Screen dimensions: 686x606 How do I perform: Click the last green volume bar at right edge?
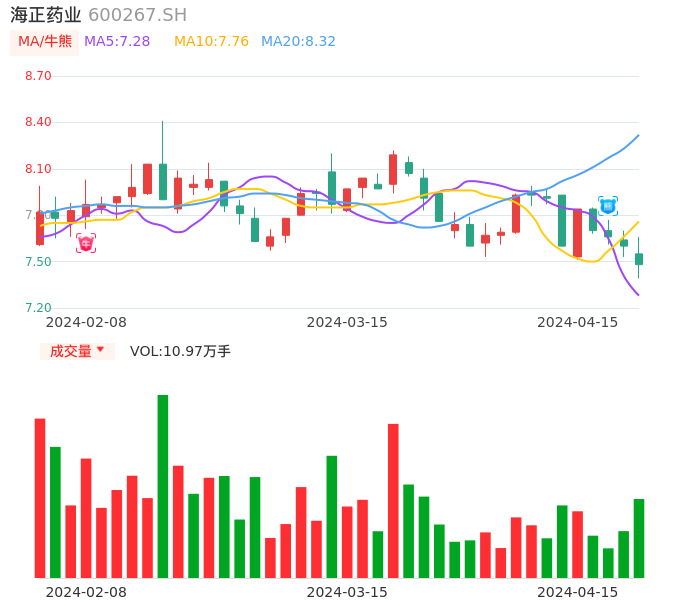(639, 538)
